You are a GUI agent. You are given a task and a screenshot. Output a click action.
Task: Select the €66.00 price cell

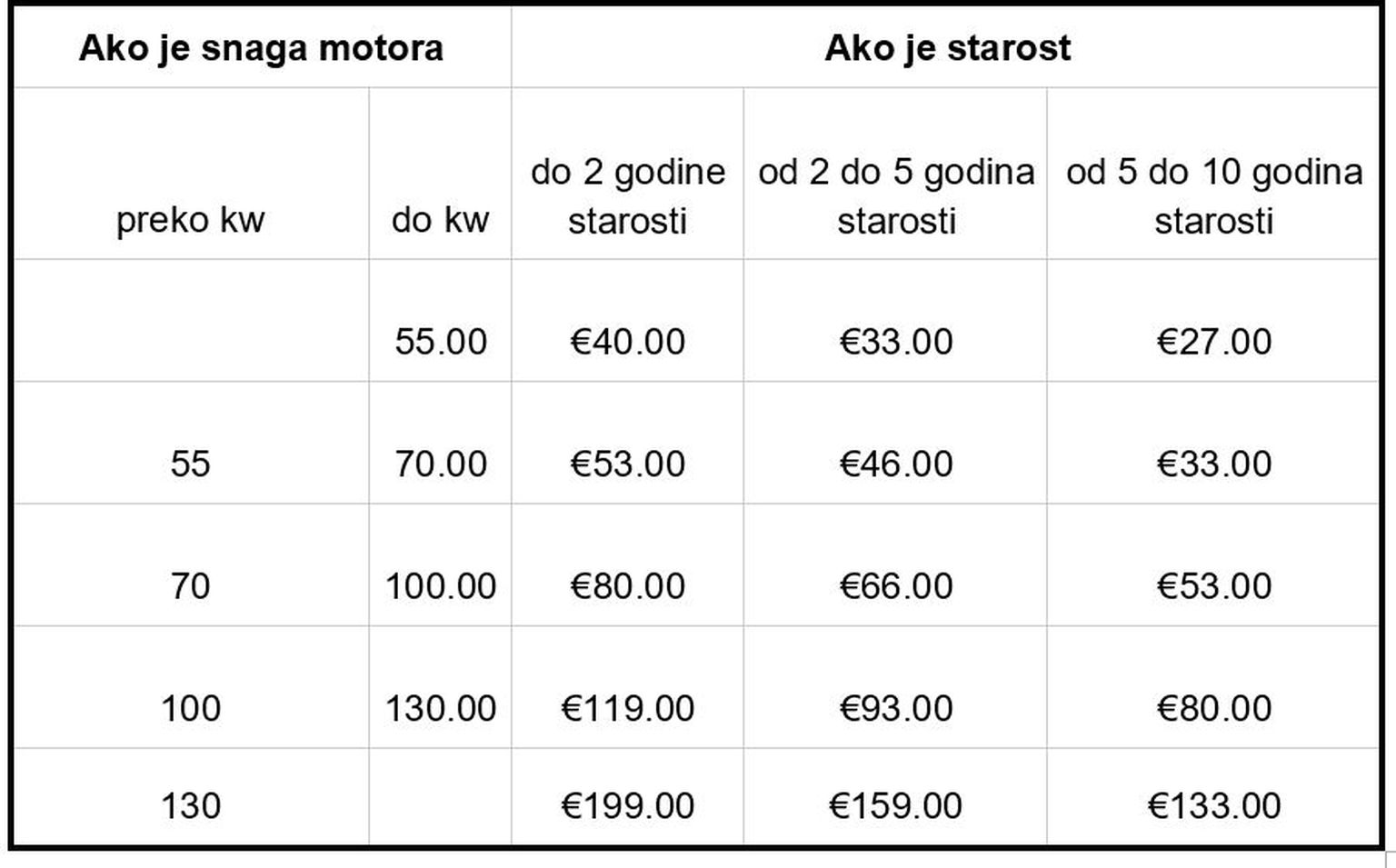pyautogui.click(x=896, y=586)
